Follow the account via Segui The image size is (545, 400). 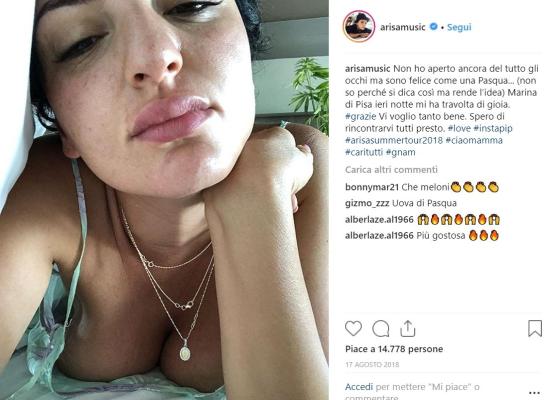tap(459, 27)
